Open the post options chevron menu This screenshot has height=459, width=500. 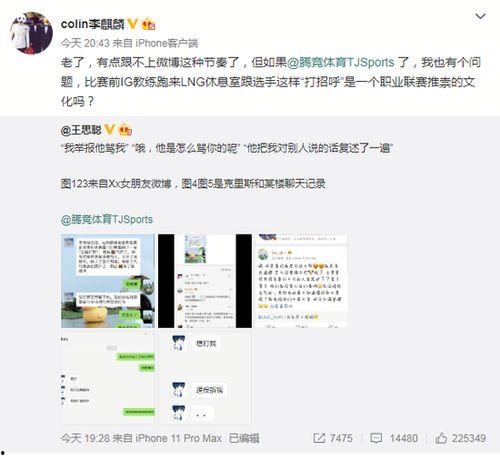(x=480, y=16)
